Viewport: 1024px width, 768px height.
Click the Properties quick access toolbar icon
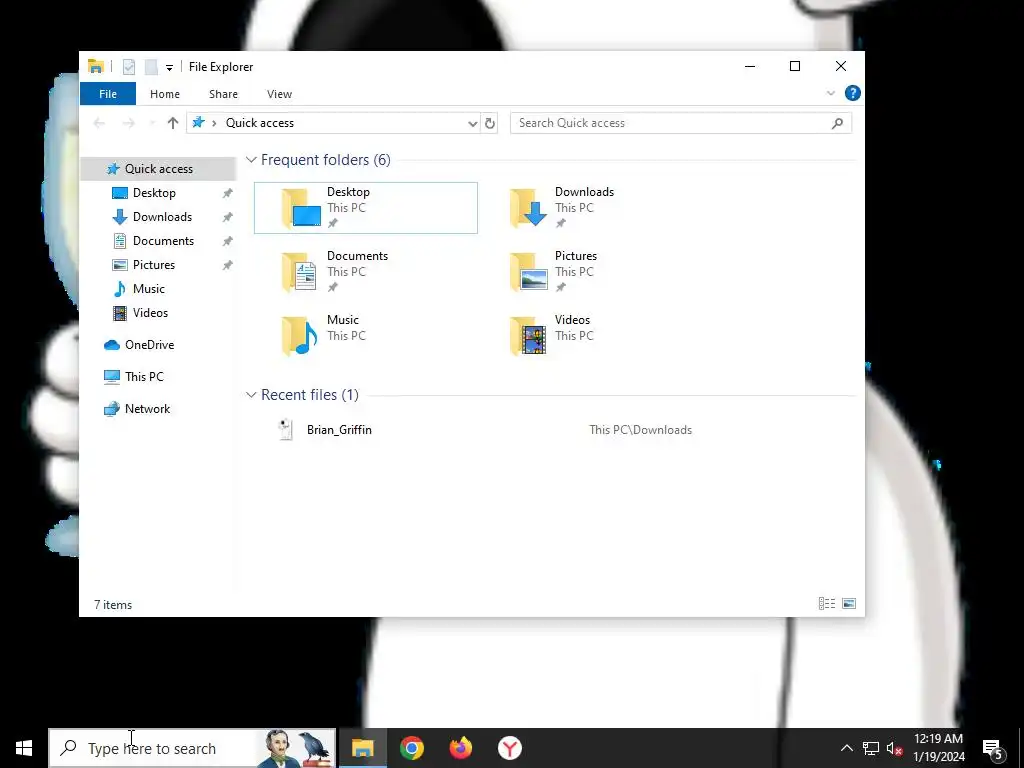(x=129, y=67)
